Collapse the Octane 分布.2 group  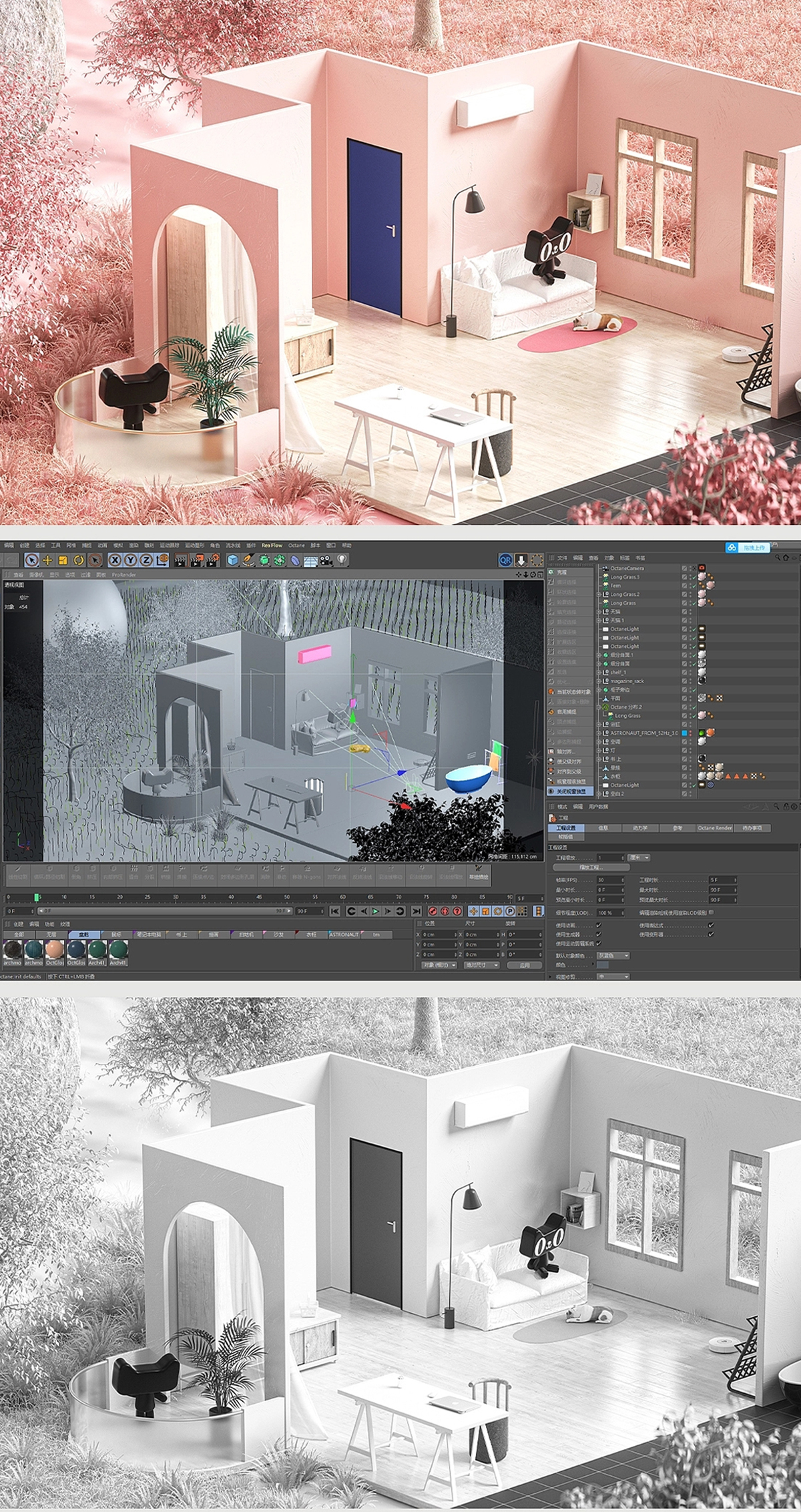pyautogui.click(x=598, y=707)
